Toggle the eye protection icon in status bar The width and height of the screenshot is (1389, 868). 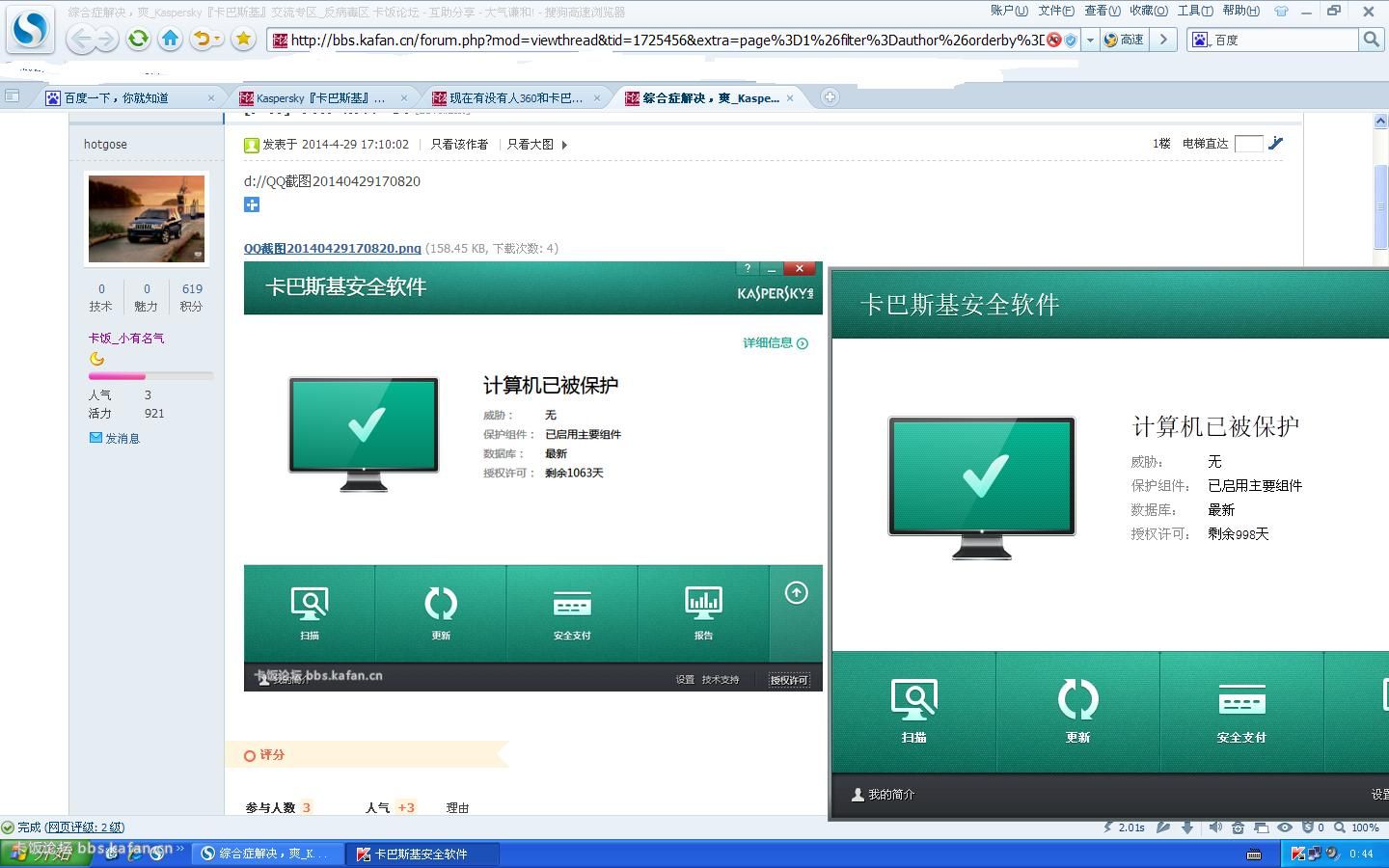tap(1285, 827)
